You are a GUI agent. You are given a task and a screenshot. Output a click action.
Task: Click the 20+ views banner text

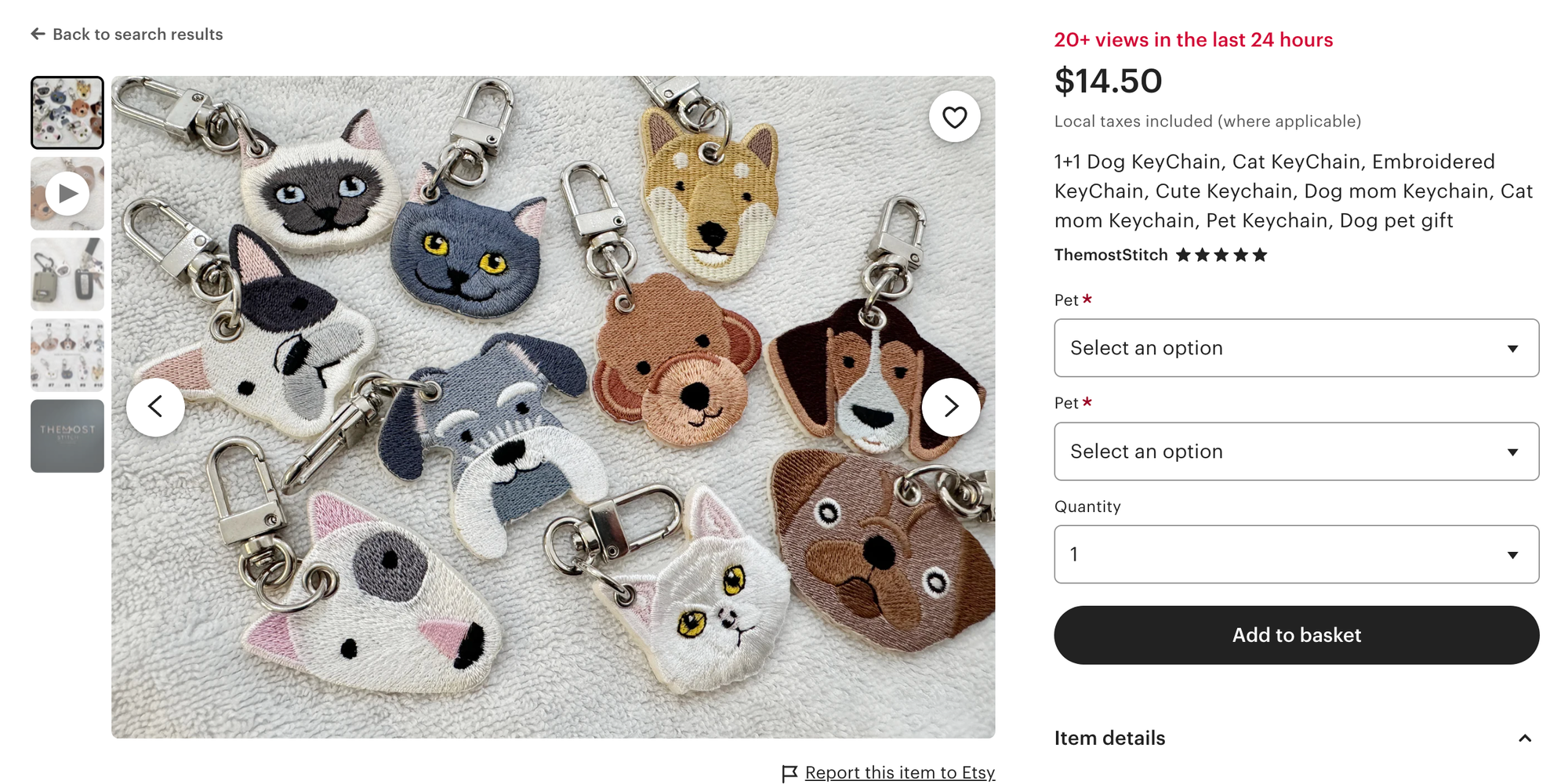[x=1192, y=39]
